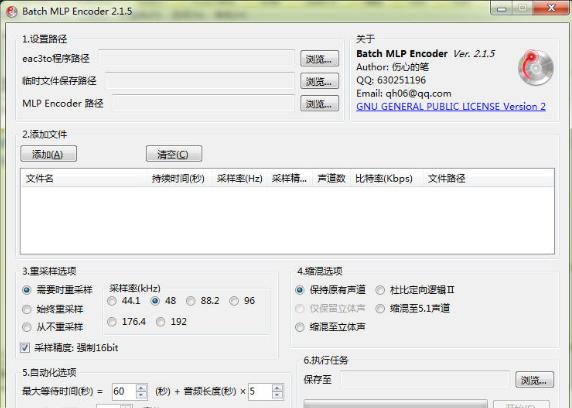Increase the audio length multiplier 5
Screen dimensions: 572x408
pos(278,388)
